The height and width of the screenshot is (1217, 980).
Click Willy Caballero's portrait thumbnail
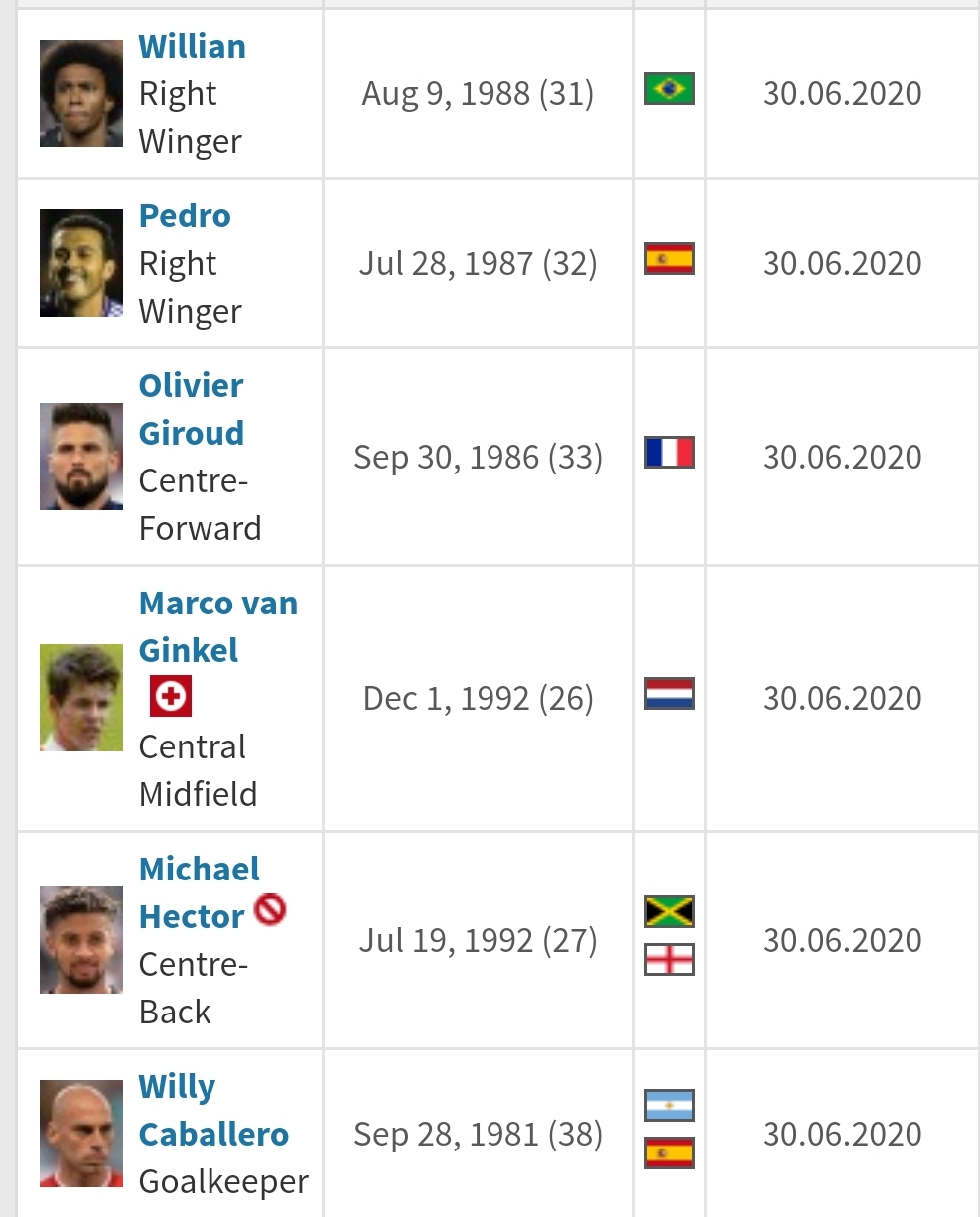click(x=81, y=1134)
